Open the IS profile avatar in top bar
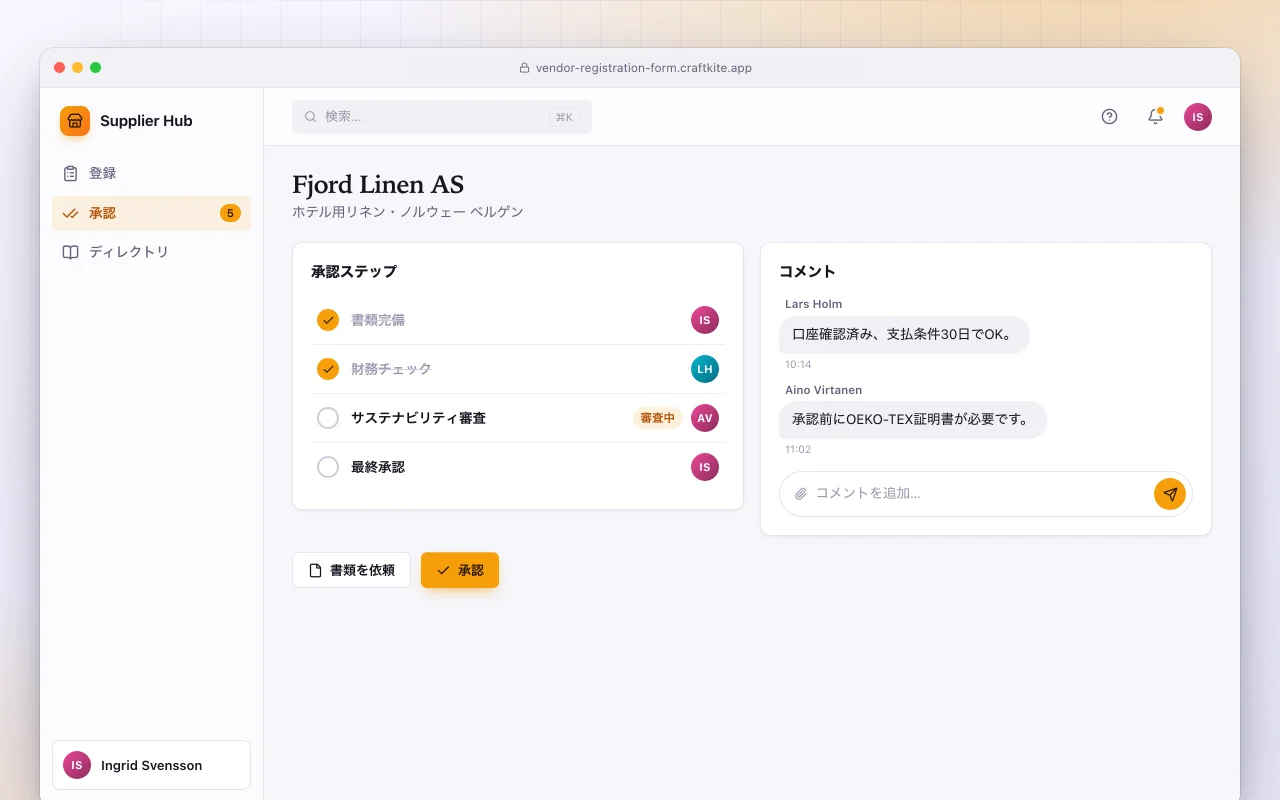The height and width of the screenshot is (800, 1280). [1198, 117]
